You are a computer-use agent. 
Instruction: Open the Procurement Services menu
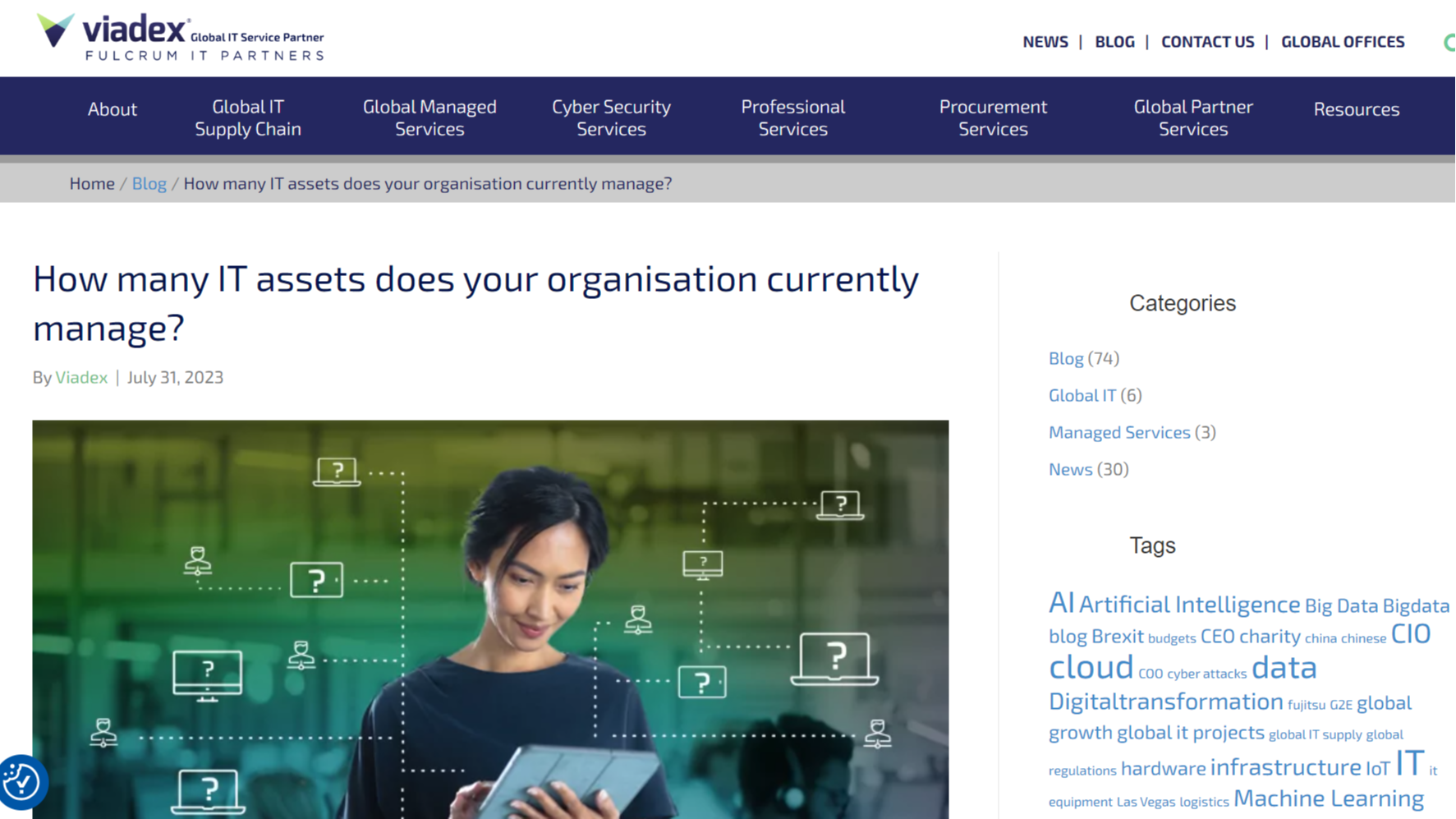pyautogui.click(x=993, y=117)
